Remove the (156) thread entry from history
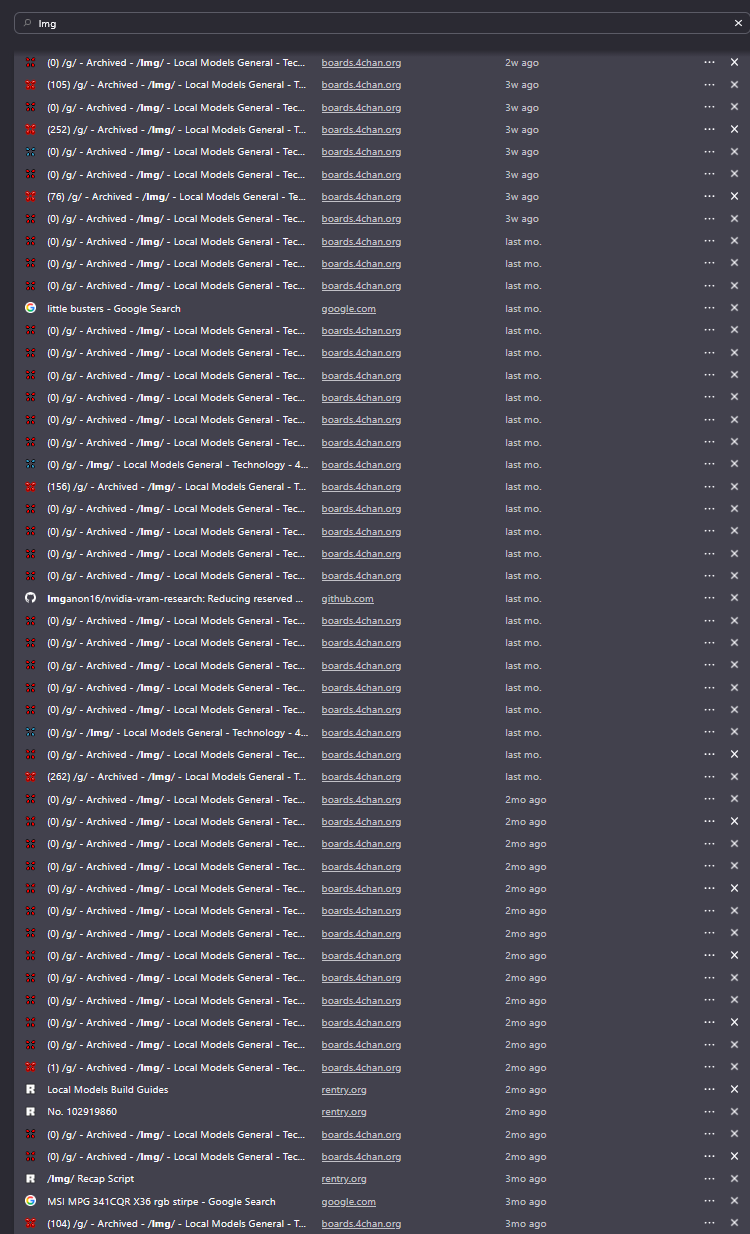 click(x=734, y=486)
